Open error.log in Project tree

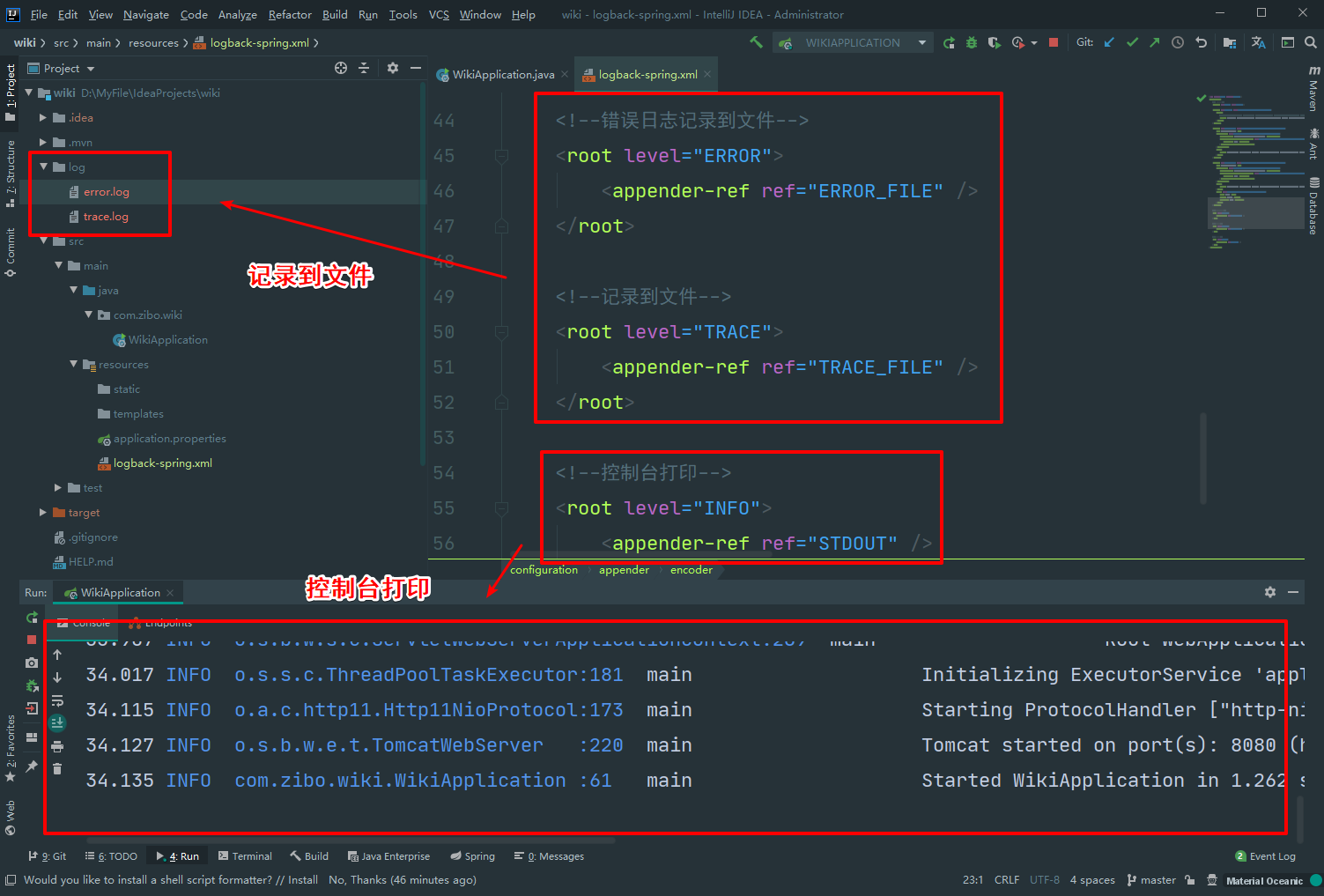[107, 191]
